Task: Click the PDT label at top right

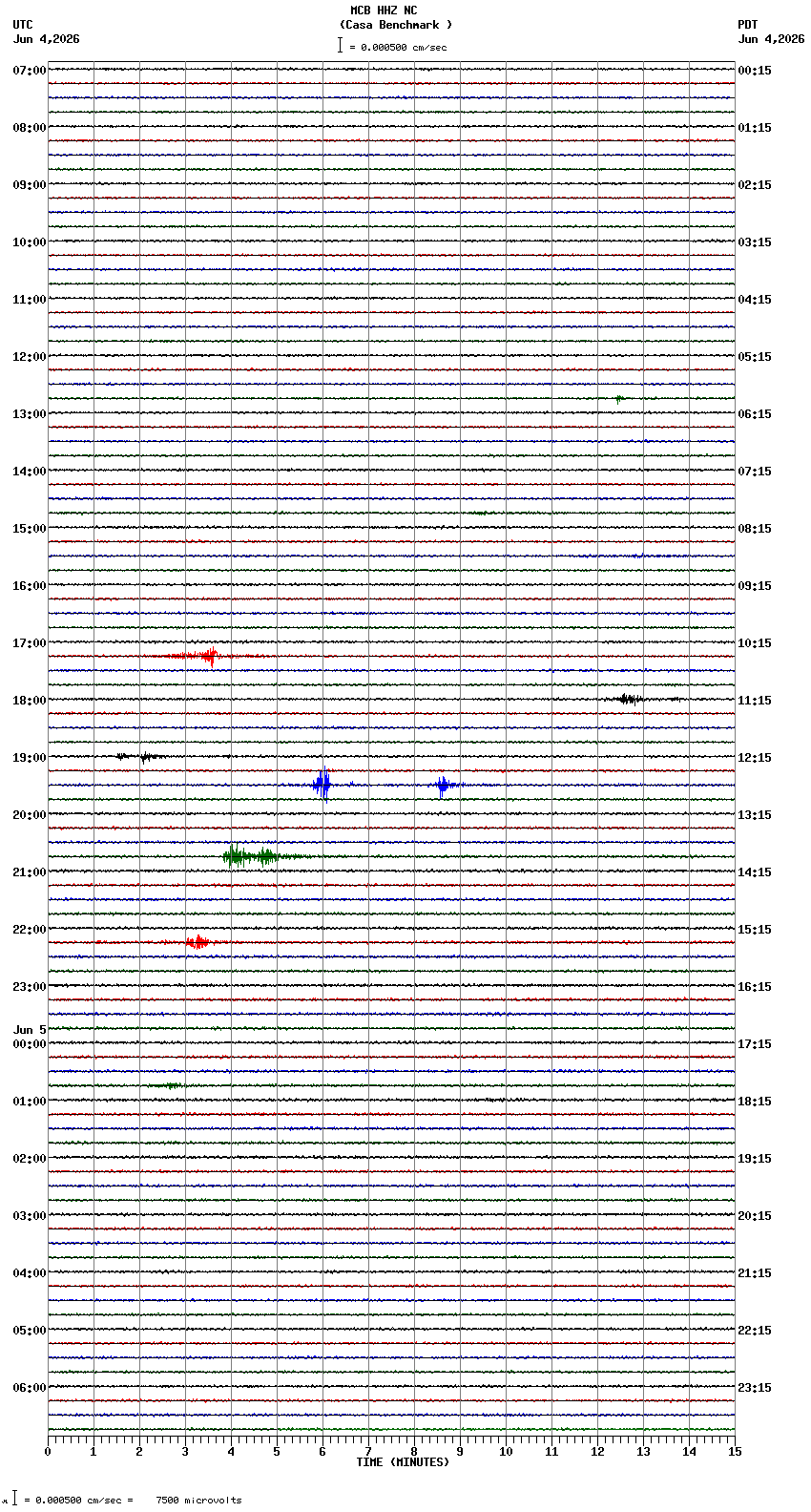Action: click(747, 25)
